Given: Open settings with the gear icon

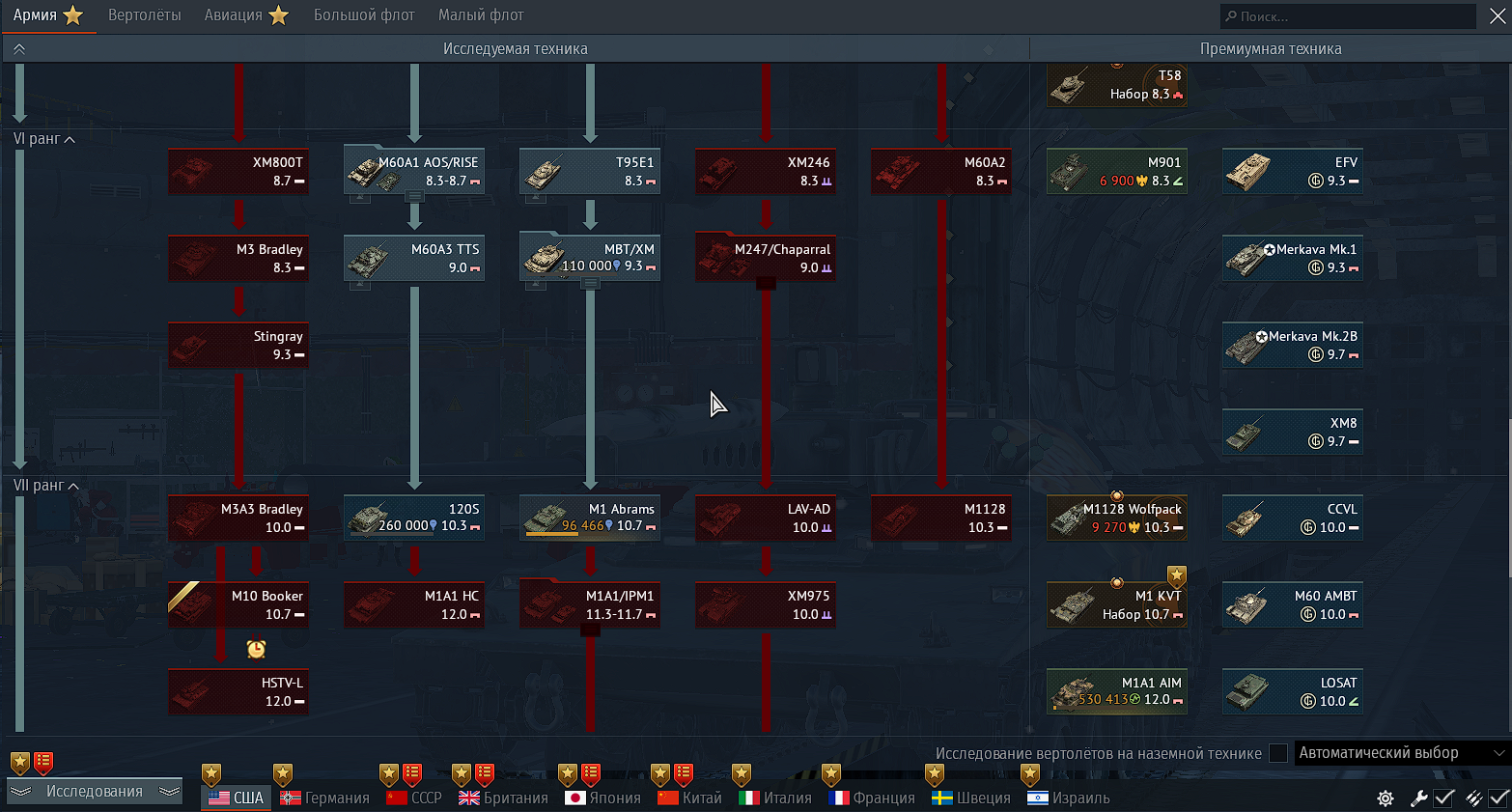Looking at the screenshot, I should tap(1386, 798).
